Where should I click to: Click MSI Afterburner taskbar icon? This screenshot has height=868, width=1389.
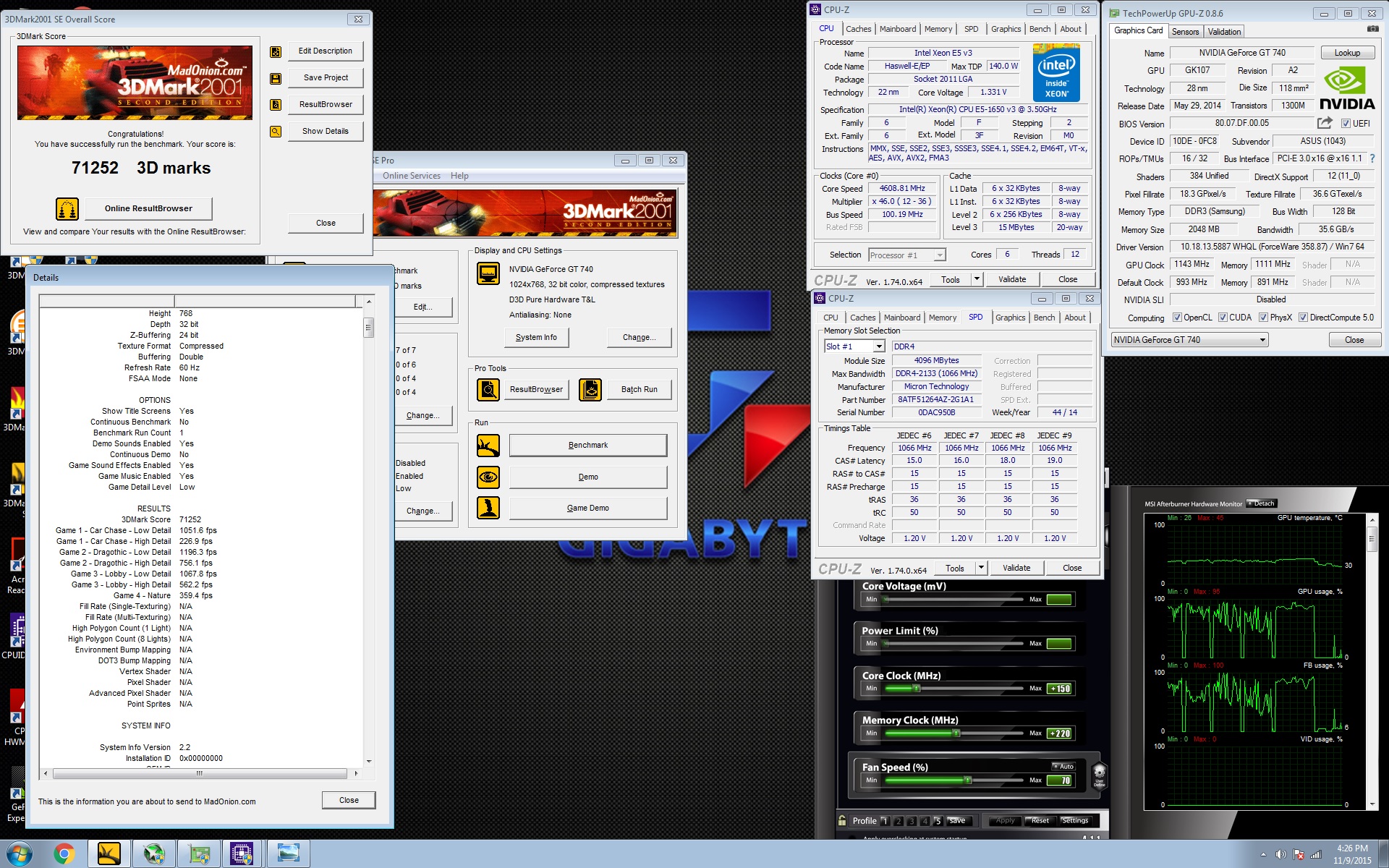tap(154, 854)
